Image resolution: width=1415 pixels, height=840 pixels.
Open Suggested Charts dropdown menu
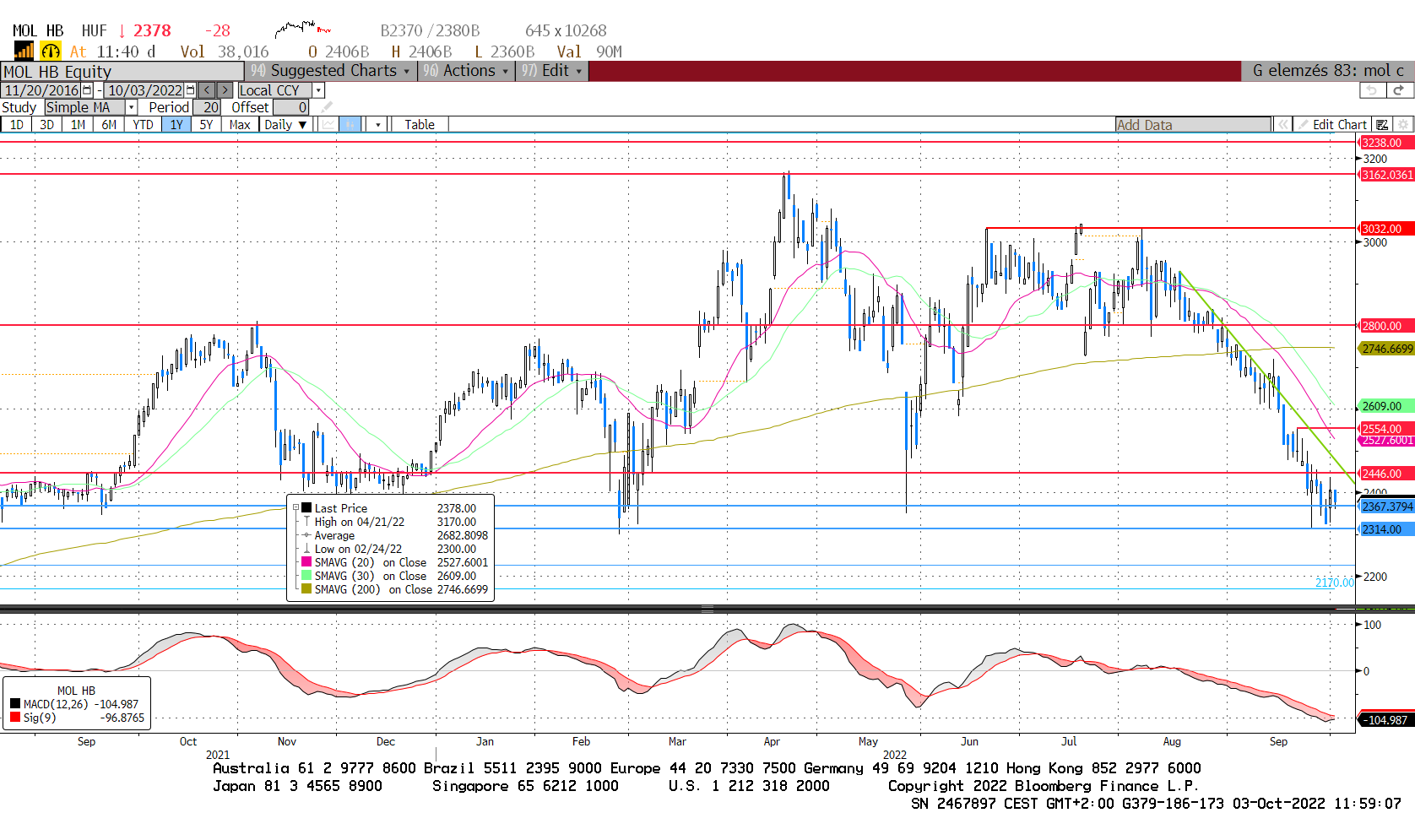click(x=331, y=71)
